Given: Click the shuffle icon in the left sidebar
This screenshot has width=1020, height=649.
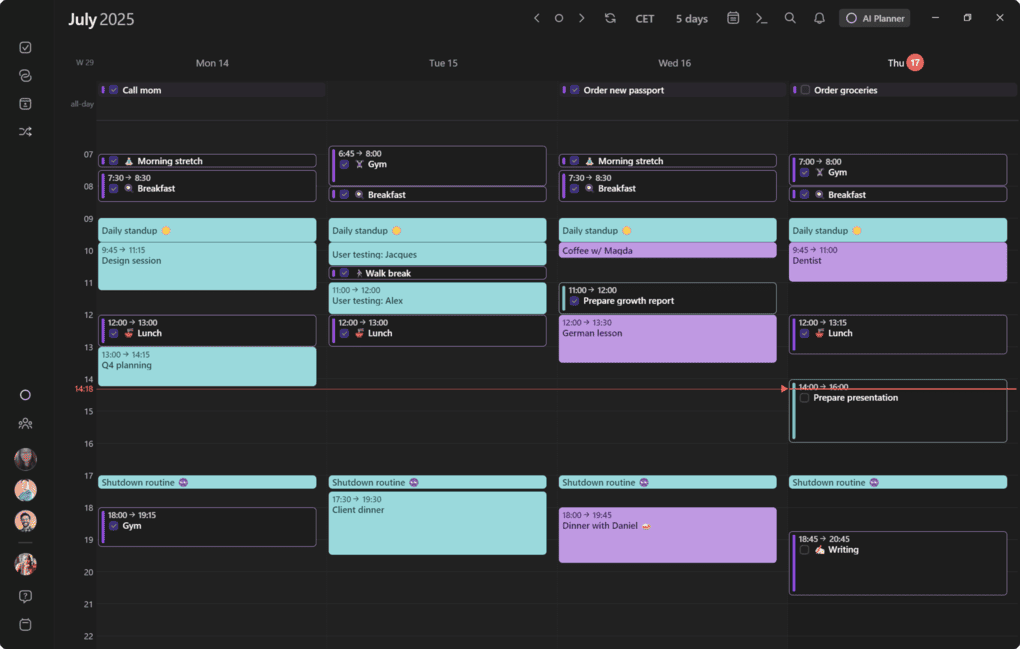Looking at the screenshot, I should tap(25, 131).
